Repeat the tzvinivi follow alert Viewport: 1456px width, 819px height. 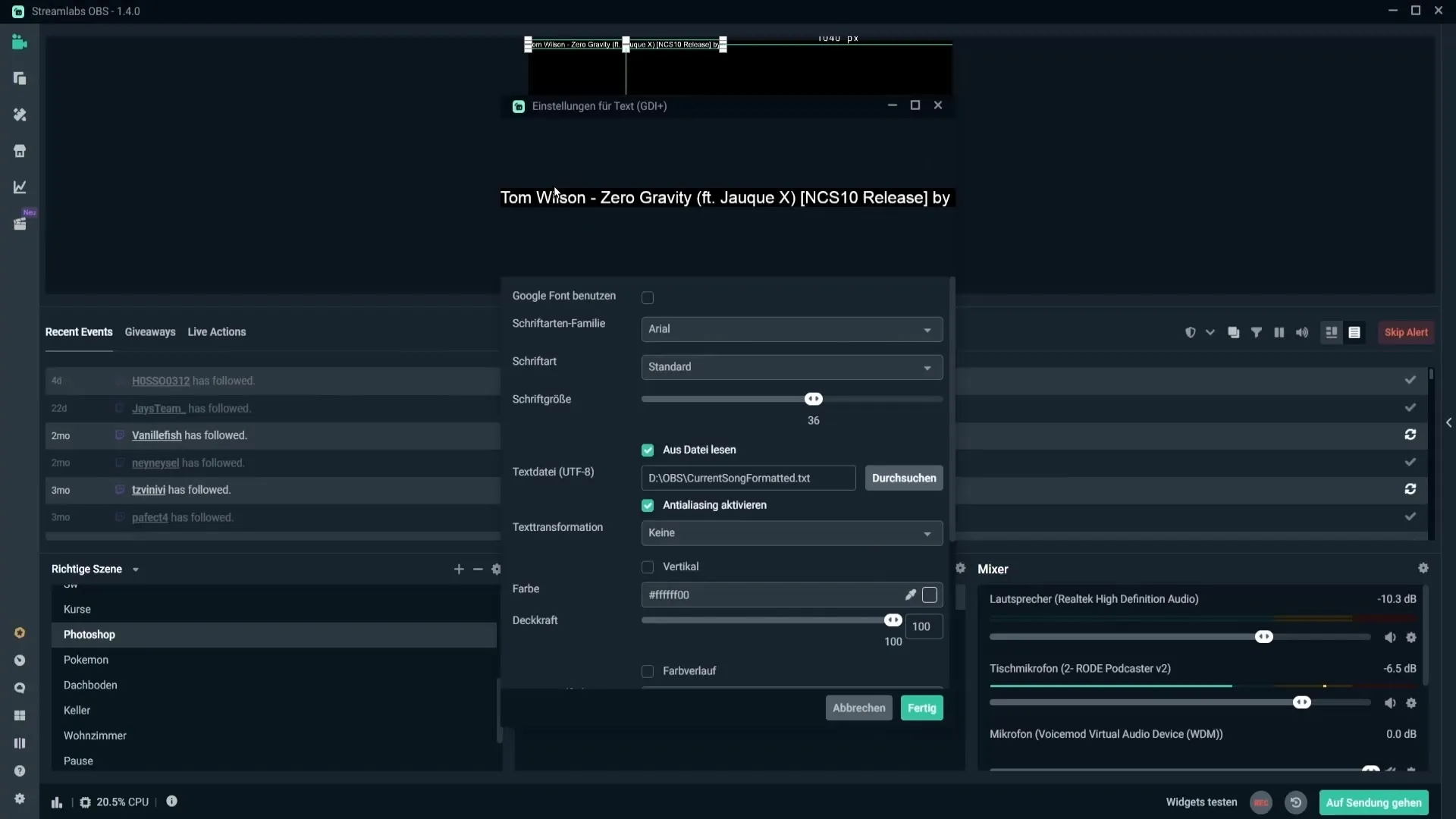point(1410,489)
